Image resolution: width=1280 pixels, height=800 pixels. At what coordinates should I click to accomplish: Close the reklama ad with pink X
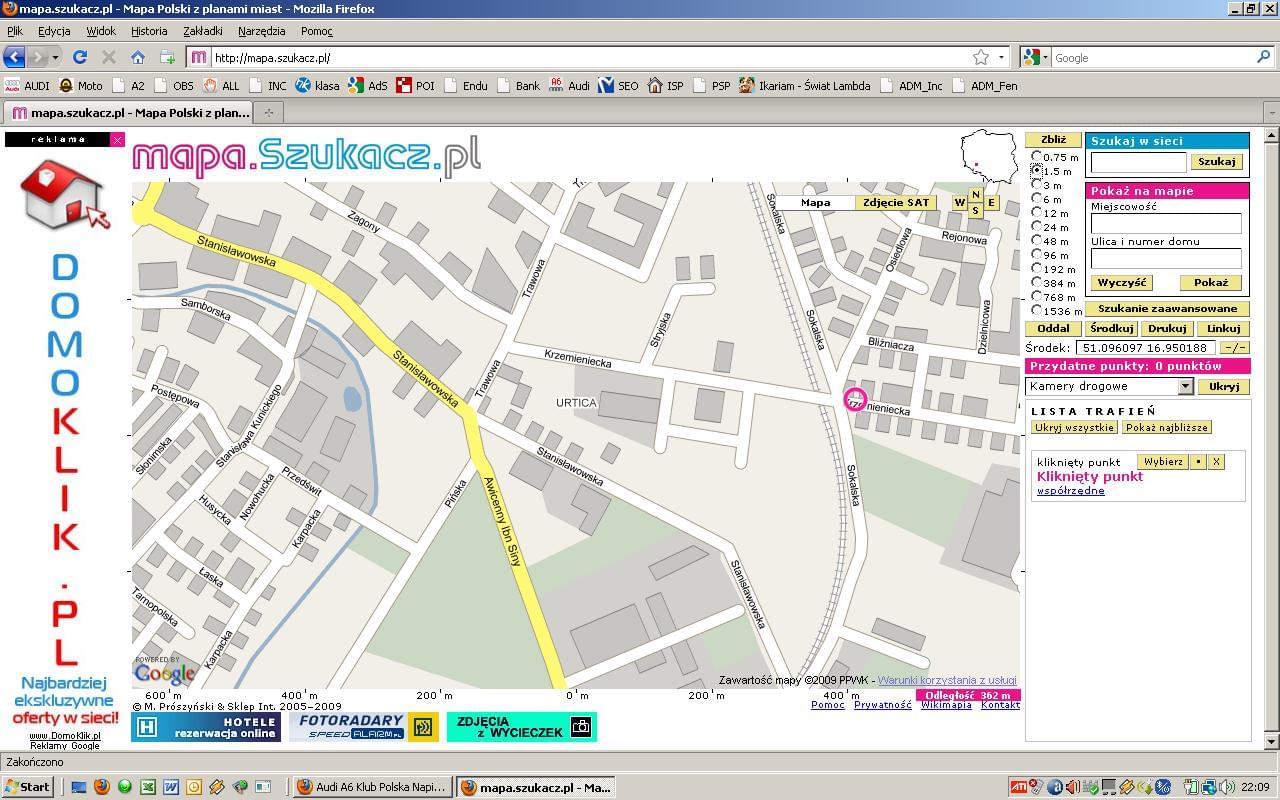pos(118,140)
